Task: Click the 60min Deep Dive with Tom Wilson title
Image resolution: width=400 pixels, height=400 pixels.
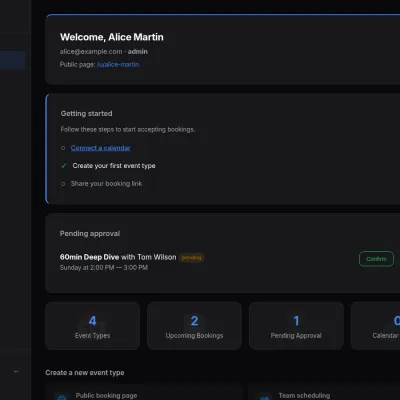Action: [118, 257]
